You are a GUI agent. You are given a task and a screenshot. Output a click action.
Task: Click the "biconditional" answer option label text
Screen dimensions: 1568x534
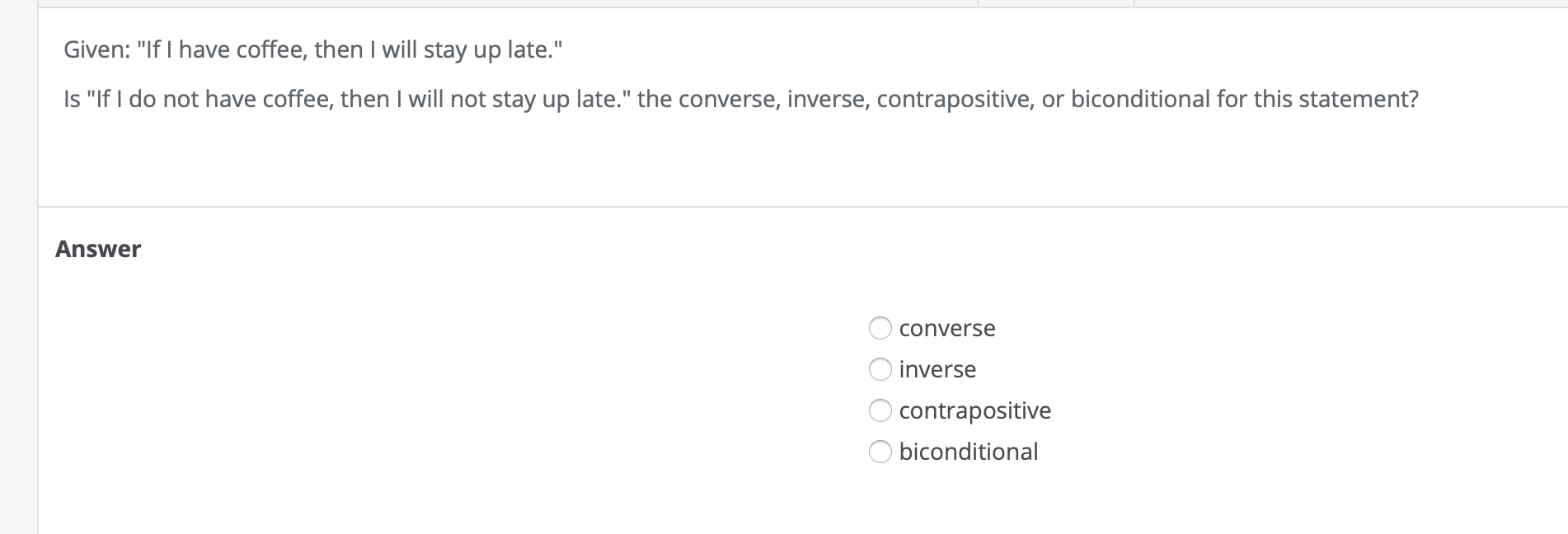969,452
